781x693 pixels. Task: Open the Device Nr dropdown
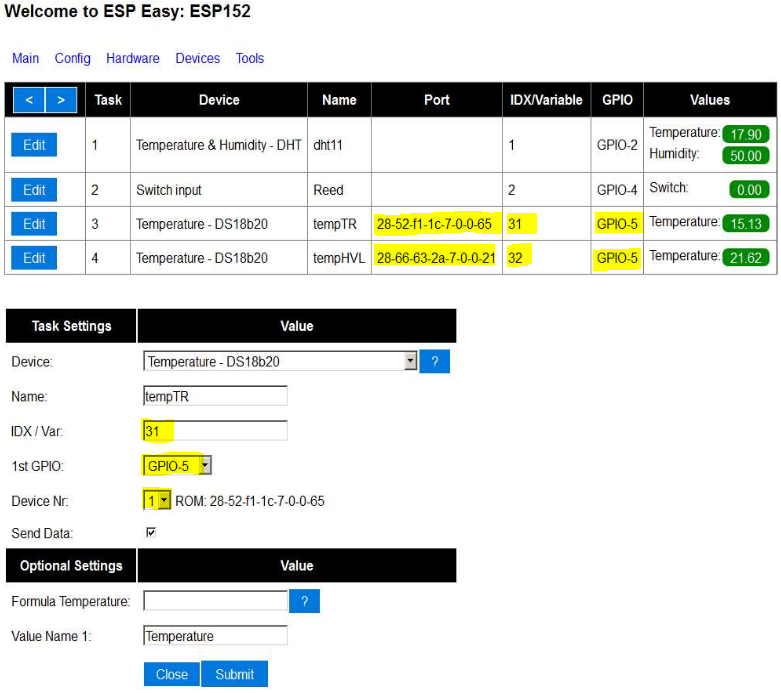157,500
